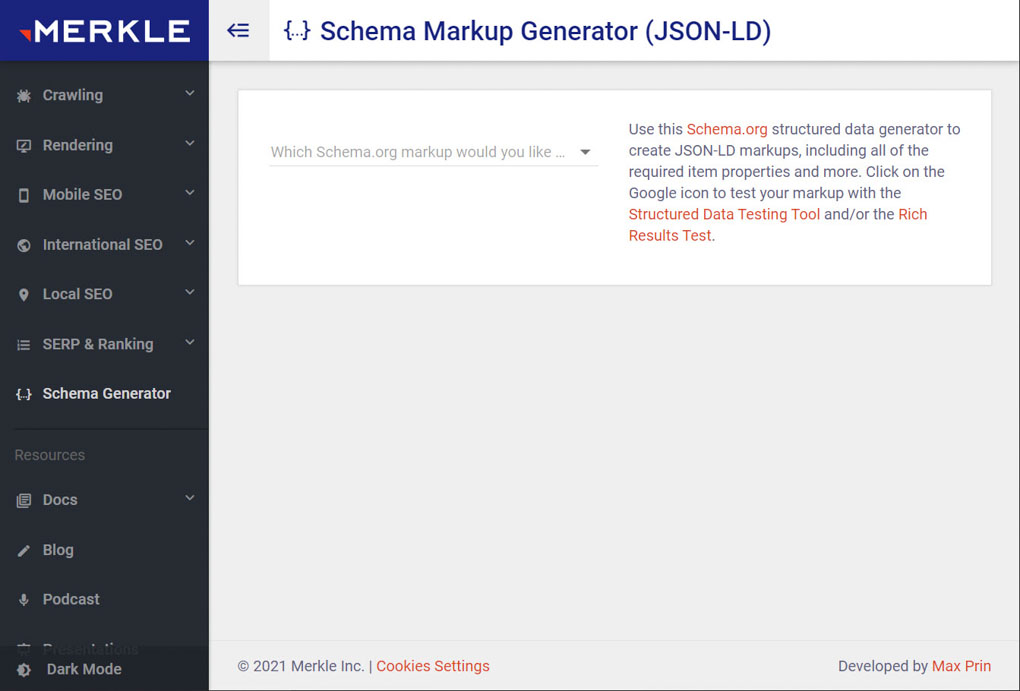Open the International SEO menu item
The image size is (1020, 691).
[104, 245]
